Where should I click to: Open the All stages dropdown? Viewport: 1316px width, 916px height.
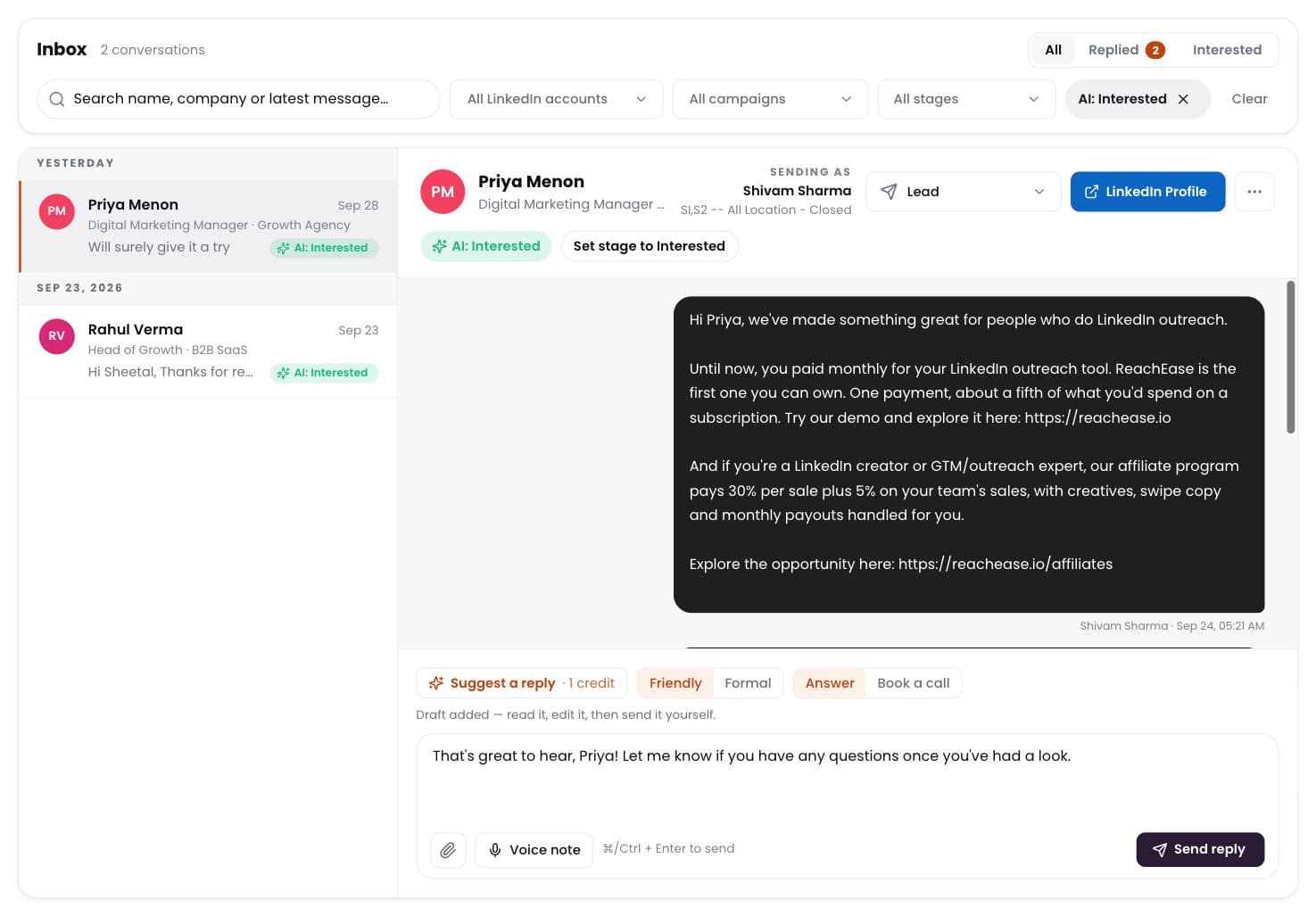[966, 99]
